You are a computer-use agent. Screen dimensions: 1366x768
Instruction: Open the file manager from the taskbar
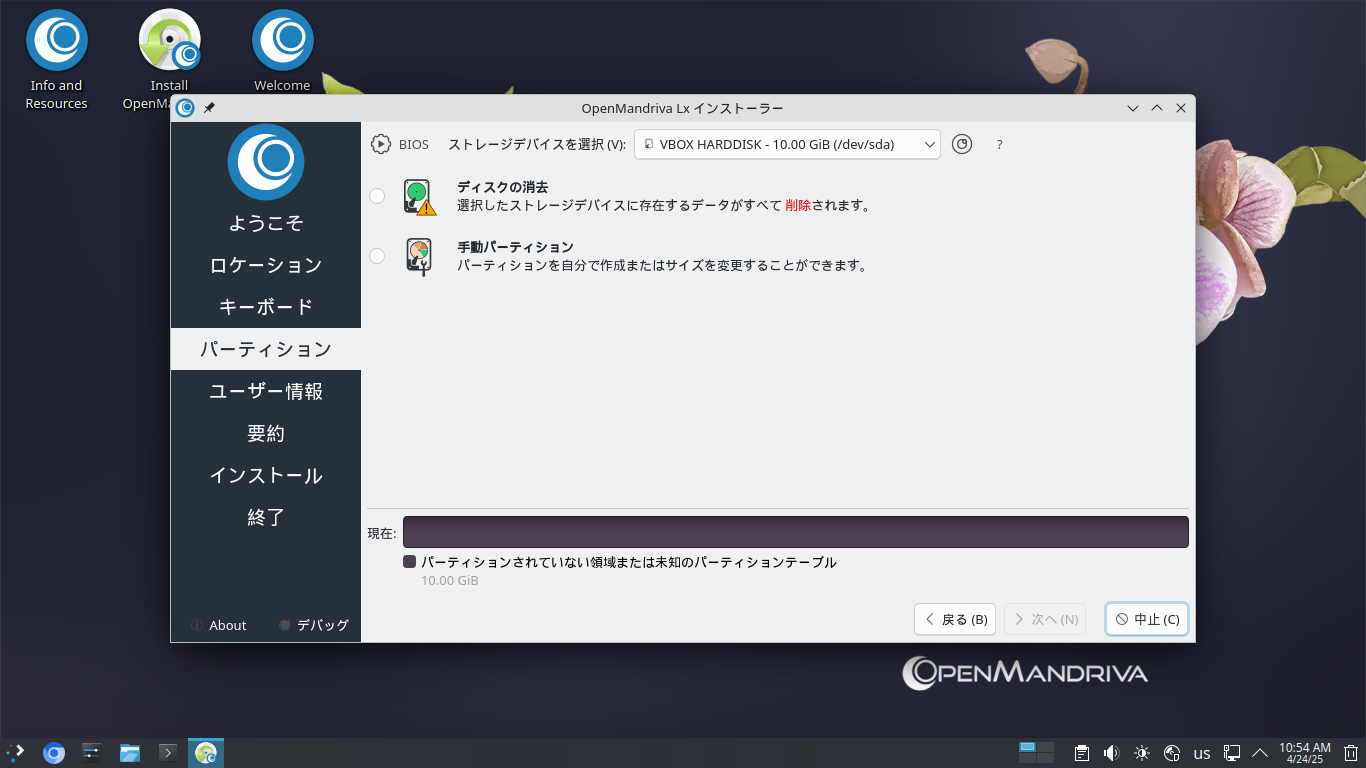click(x=130, y=753)
